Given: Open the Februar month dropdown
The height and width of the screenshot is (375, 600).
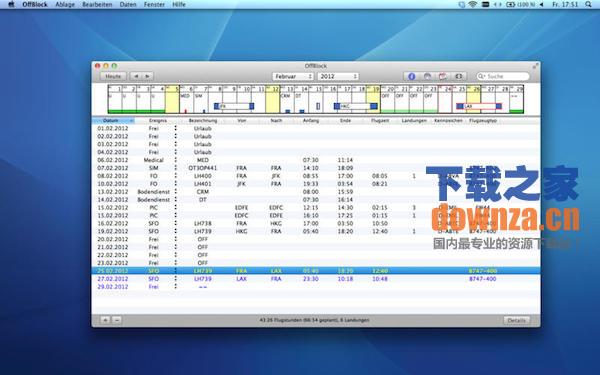Looking at the screenshot, I should click(293, 77).
